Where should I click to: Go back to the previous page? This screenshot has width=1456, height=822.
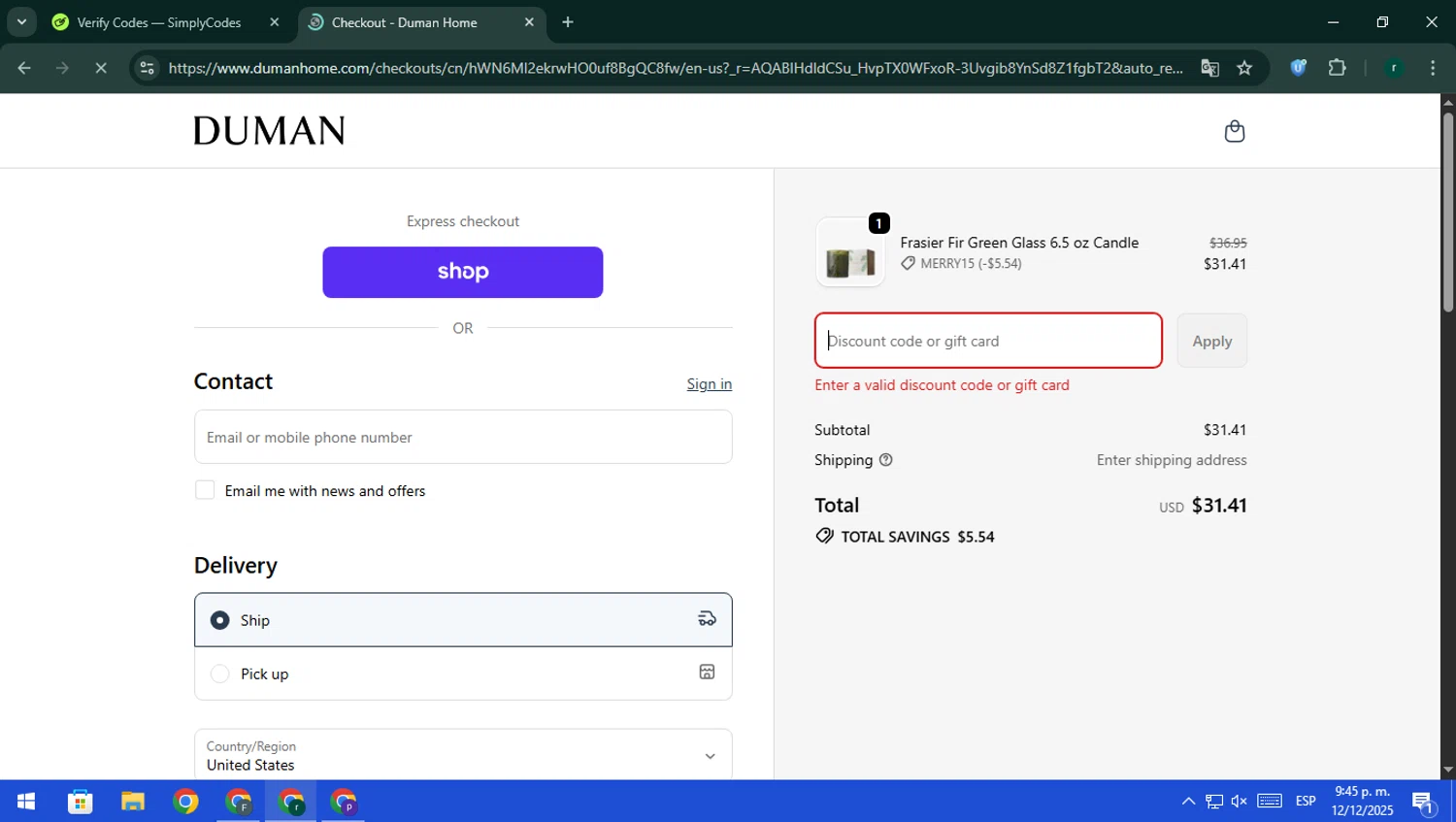(24, 68)
